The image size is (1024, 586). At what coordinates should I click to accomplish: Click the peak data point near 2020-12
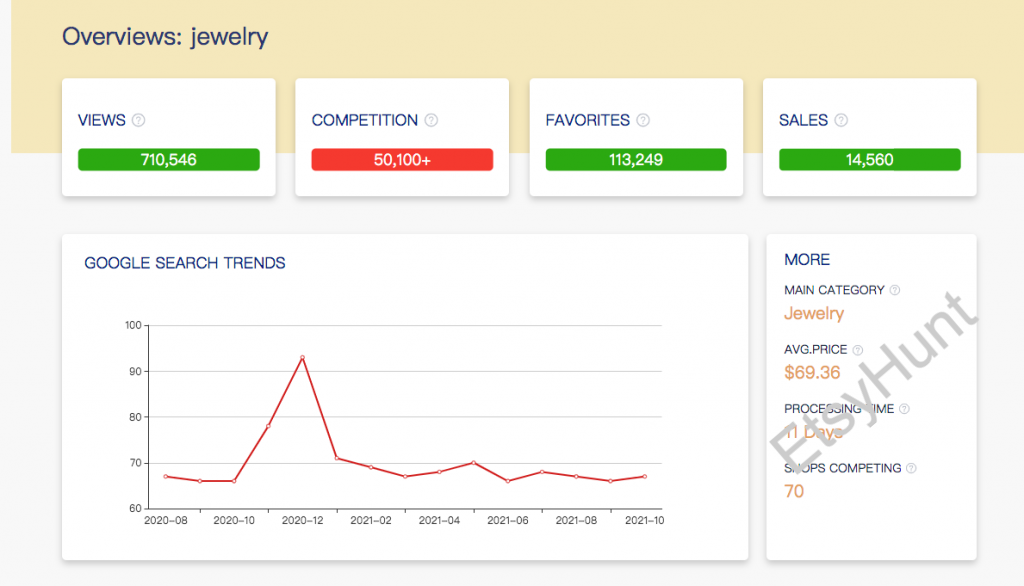302,357
